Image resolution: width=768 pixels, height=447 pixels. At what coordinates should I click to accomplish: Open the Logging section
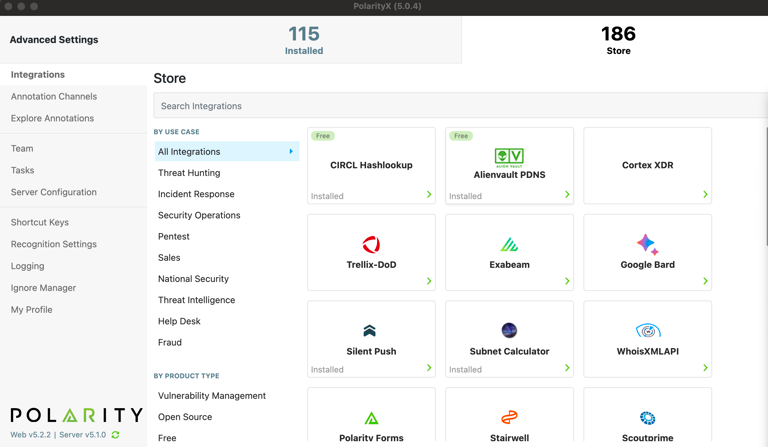click(27, 266)
